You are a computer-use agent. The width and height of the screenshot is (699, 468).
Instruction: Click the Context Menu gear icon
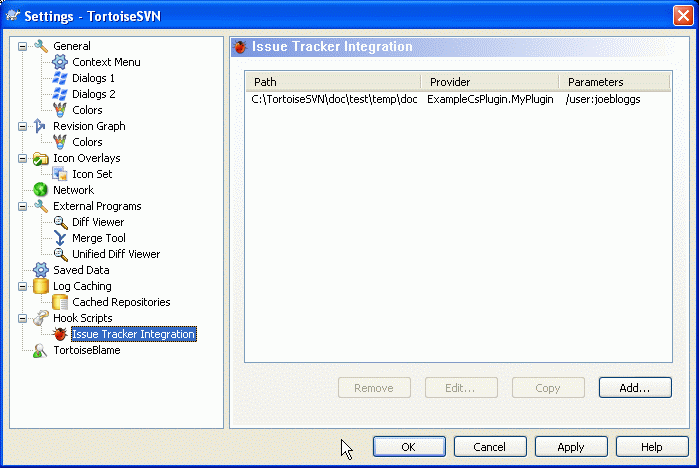click(x=60, y=62)
